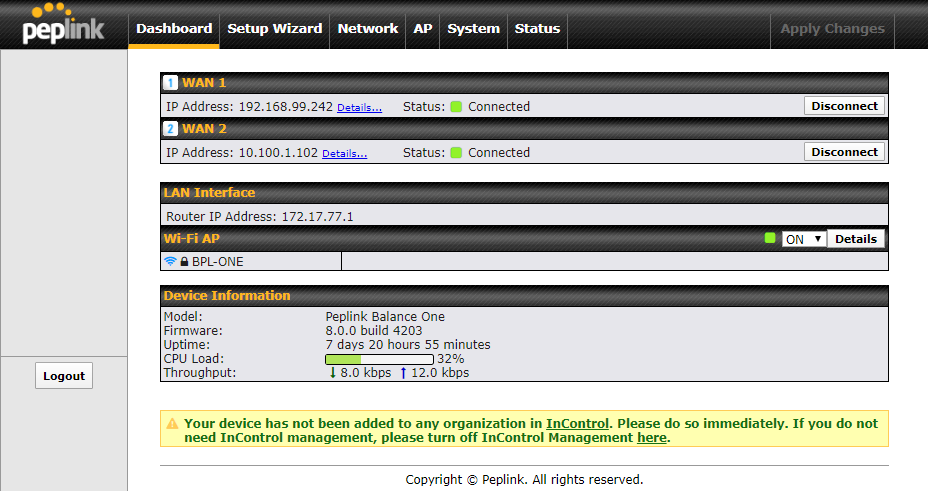
Task: Click the WAN 2 header title
Action: click(x=204, y=129)
